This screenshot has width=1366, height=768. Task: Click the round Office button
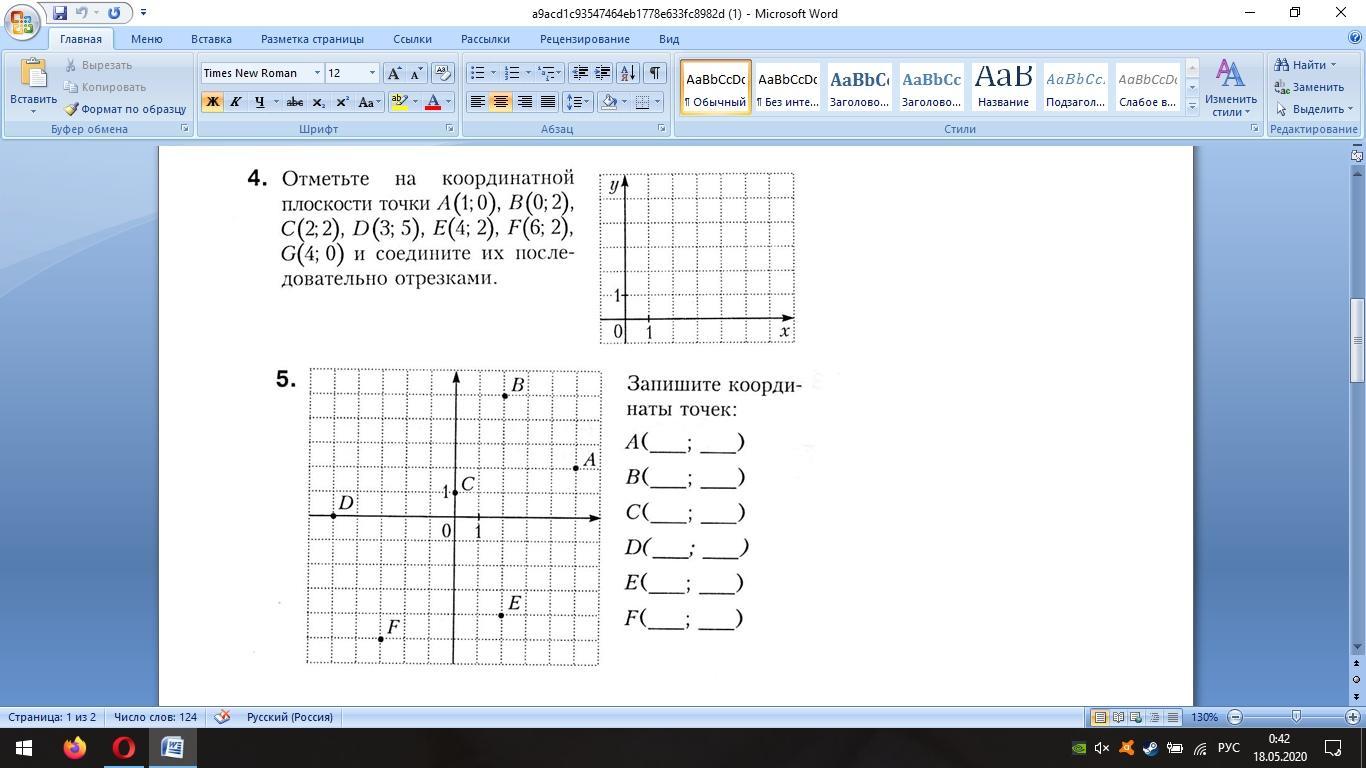pyautogui.click(x=23, y=20)
